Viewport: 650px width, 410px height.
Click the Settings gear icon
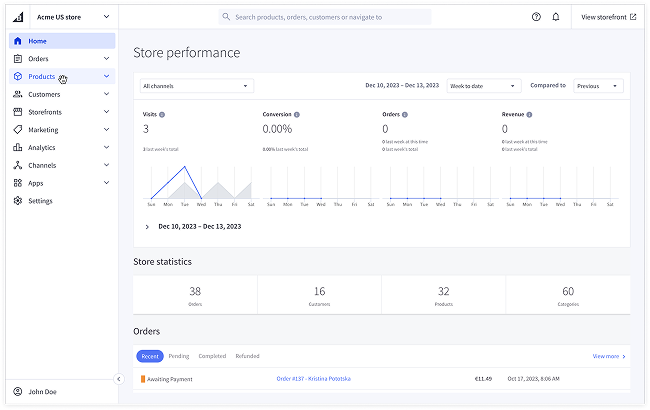17,201
